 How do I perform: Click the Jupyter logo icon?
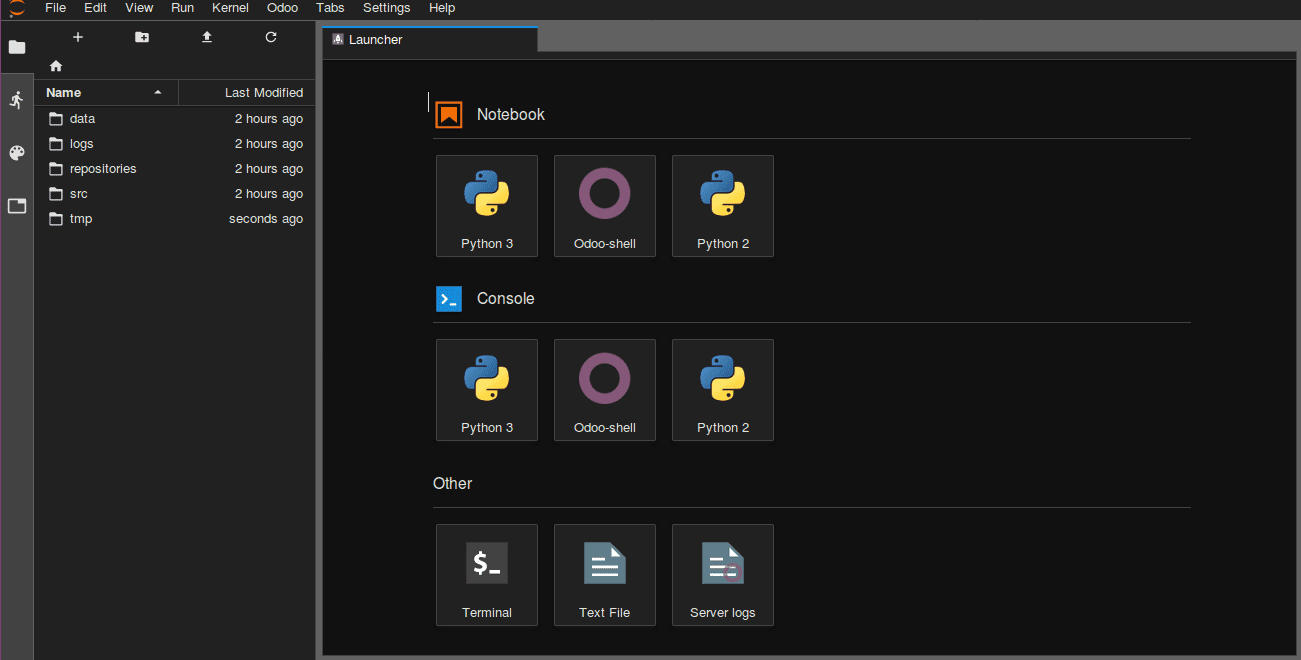[16, 8]
